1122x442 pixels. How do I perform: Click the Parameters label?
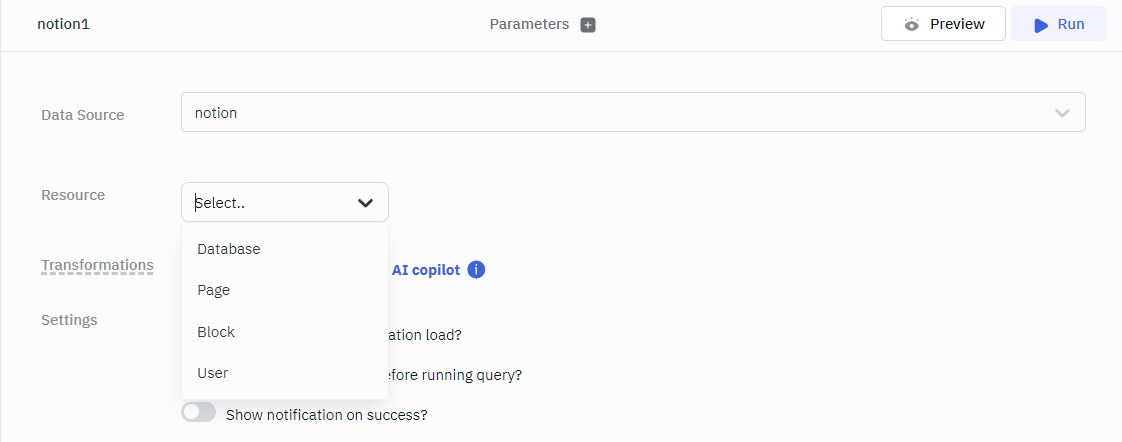click(529, 24)
